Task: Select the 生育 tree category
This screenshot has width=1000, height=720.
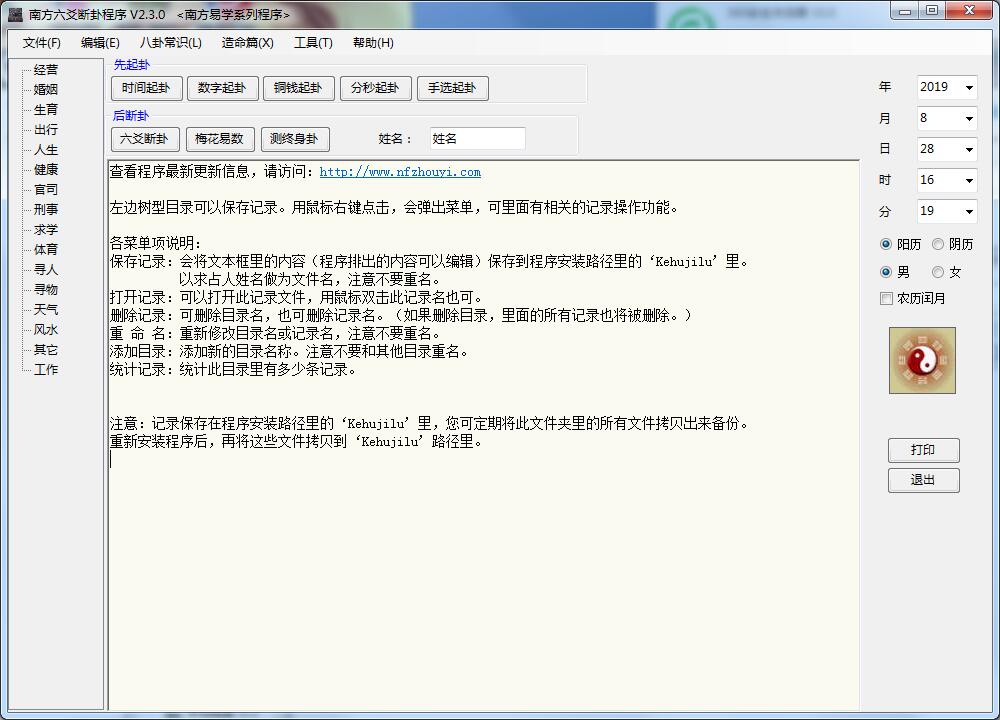Action: 45,110
